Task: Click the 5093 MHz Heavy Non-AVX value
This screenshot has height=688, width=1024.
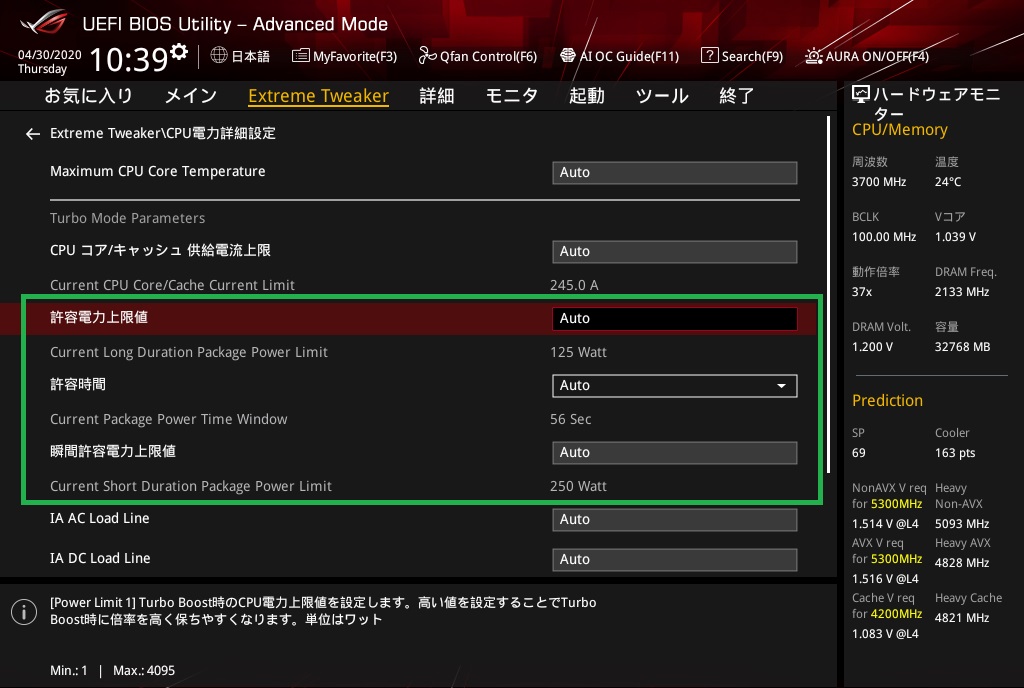Action: click(x=962, y=524)
